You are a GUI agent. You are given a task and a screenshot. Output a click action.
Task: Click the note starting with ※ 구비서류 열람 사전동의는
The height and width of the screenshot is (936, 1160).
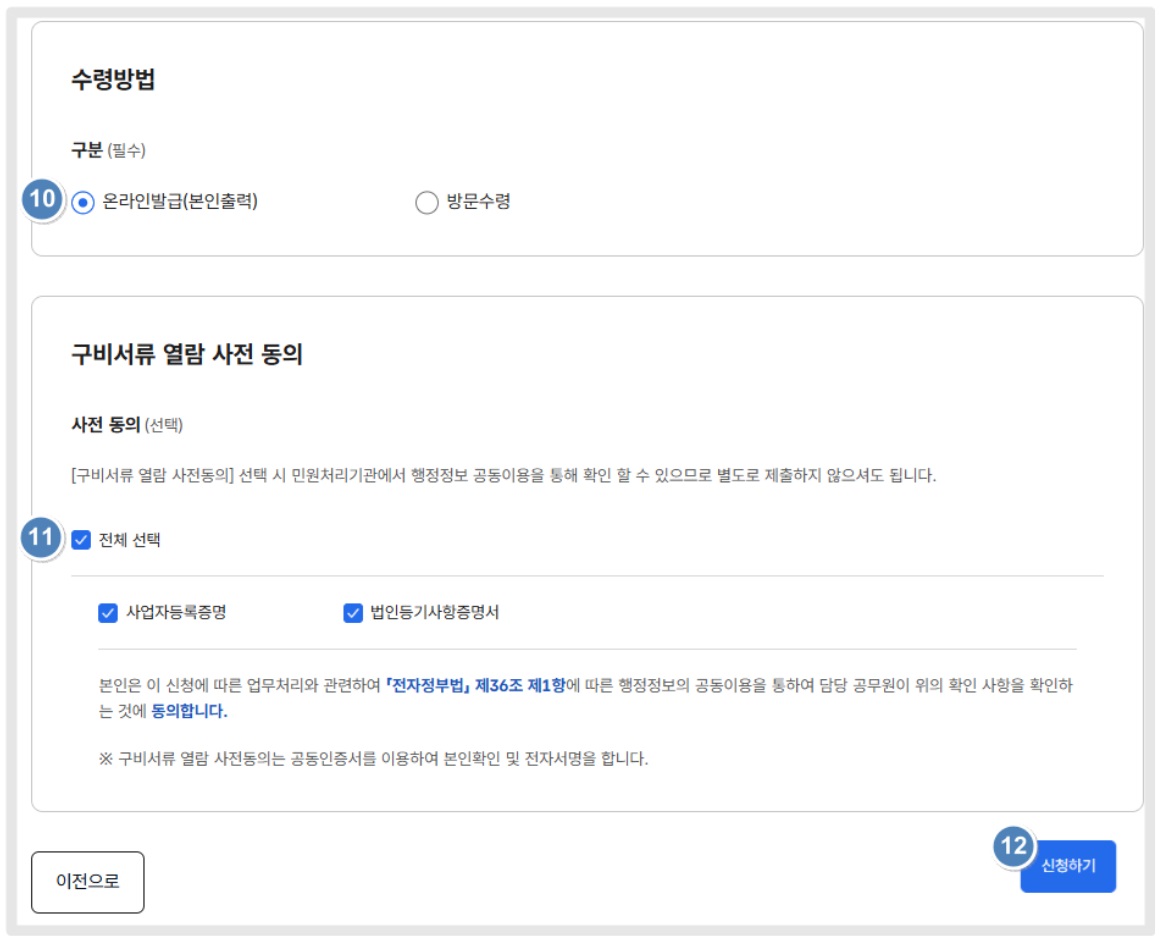[374, 759]
